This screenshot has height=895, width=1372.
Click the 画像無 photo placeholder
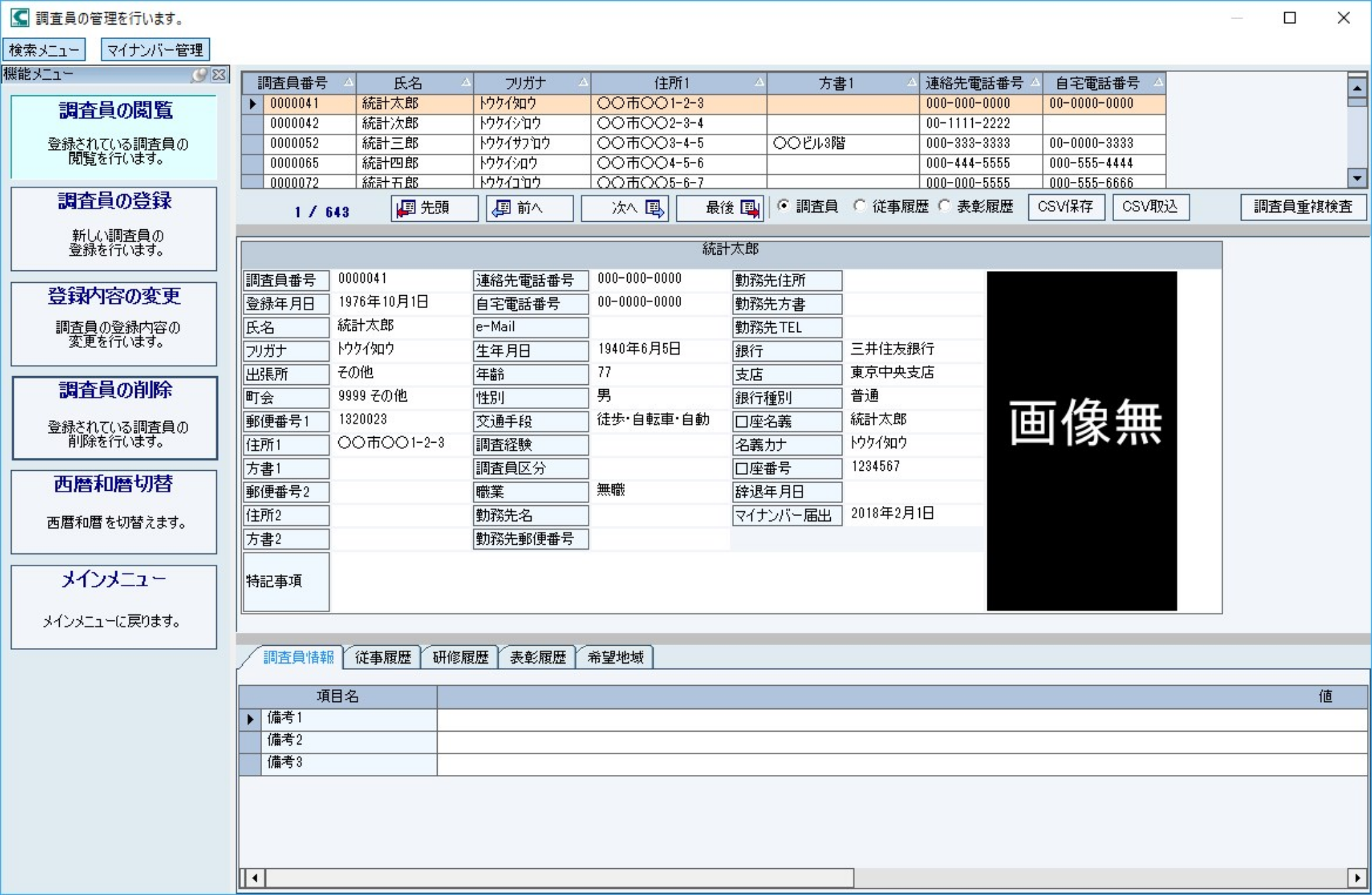coord(1082,441)
